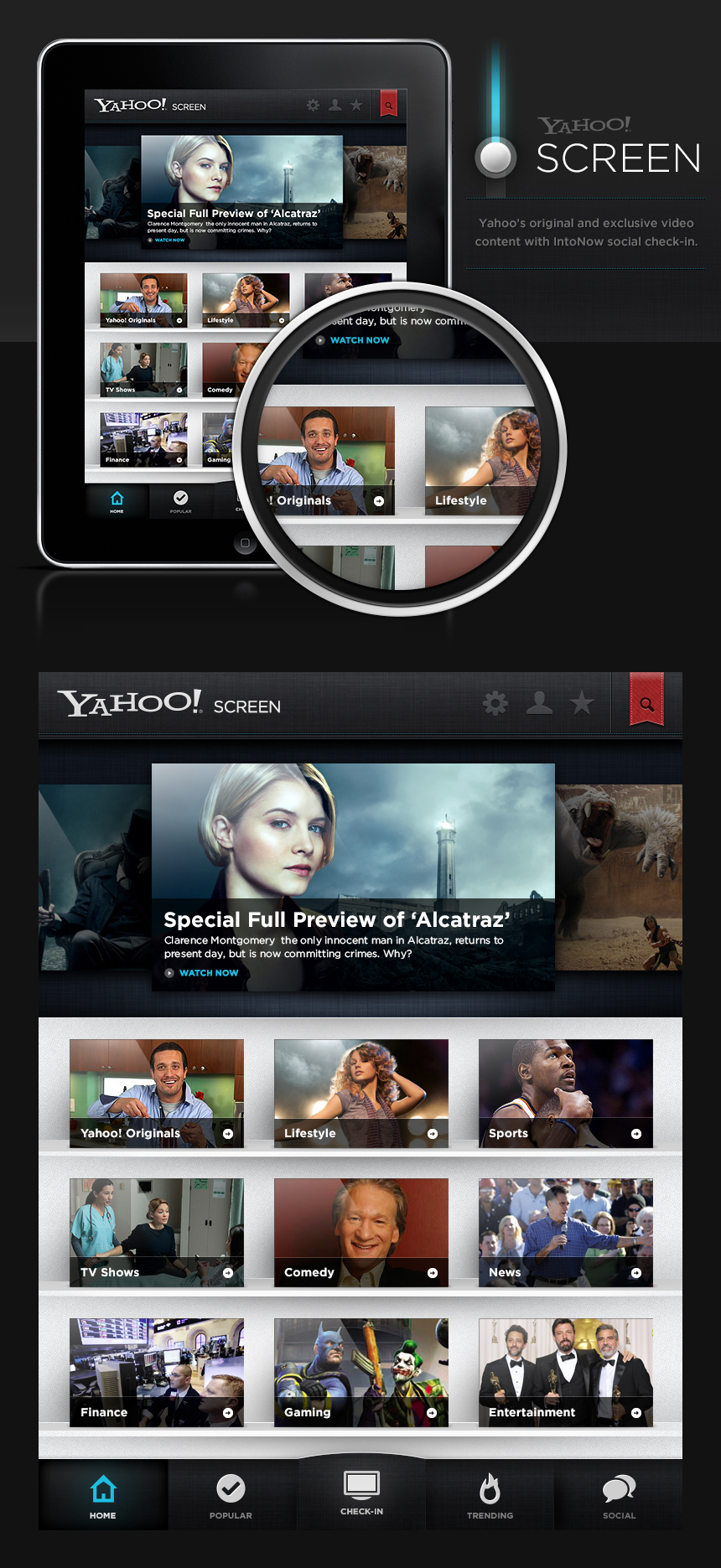
Task: Show the previous slide left of large Alcatraz banner
Action: pyautogui.click(x=95, y=877)
